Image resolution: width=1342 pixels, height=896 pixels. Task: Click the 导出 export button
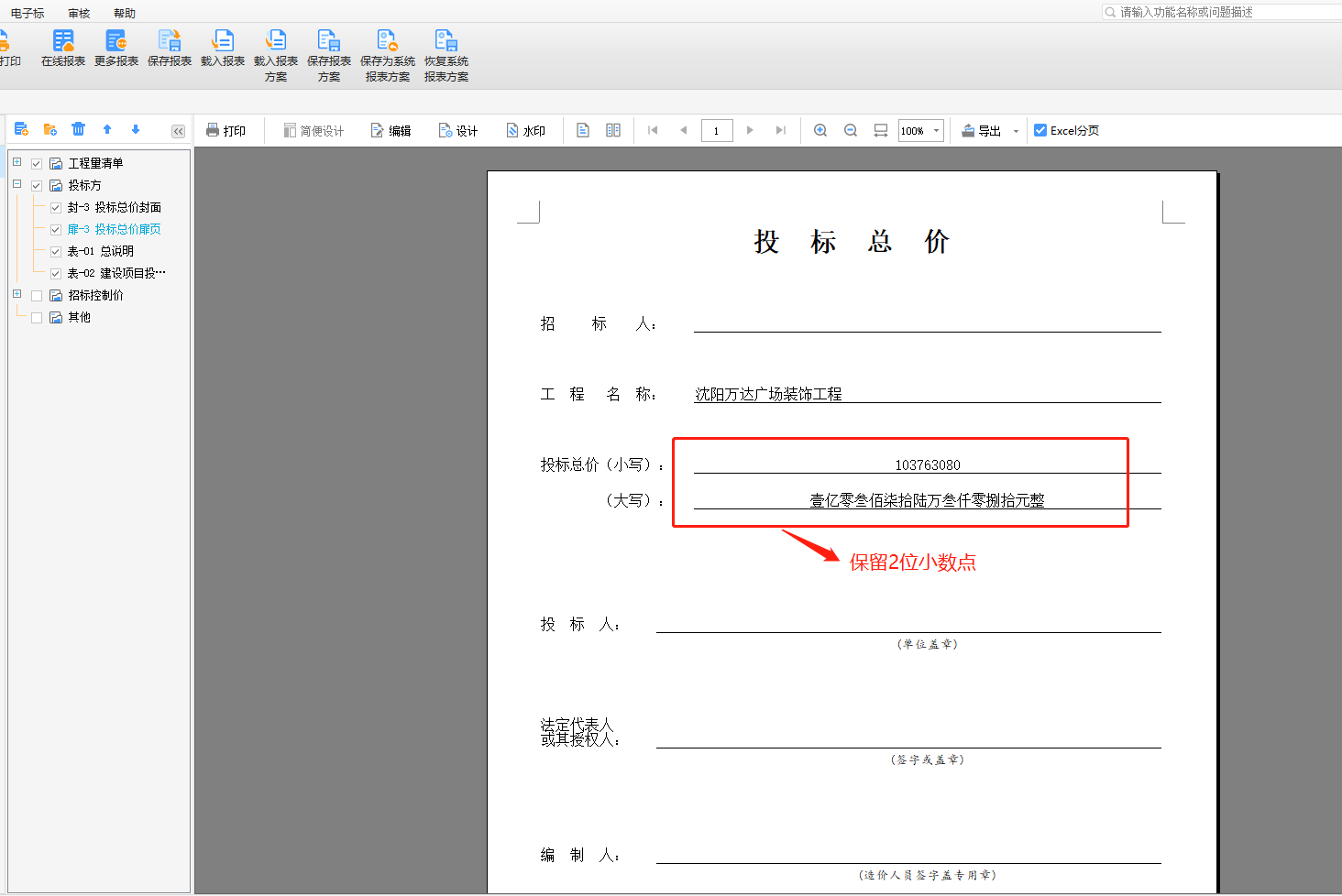click(981, 131)
